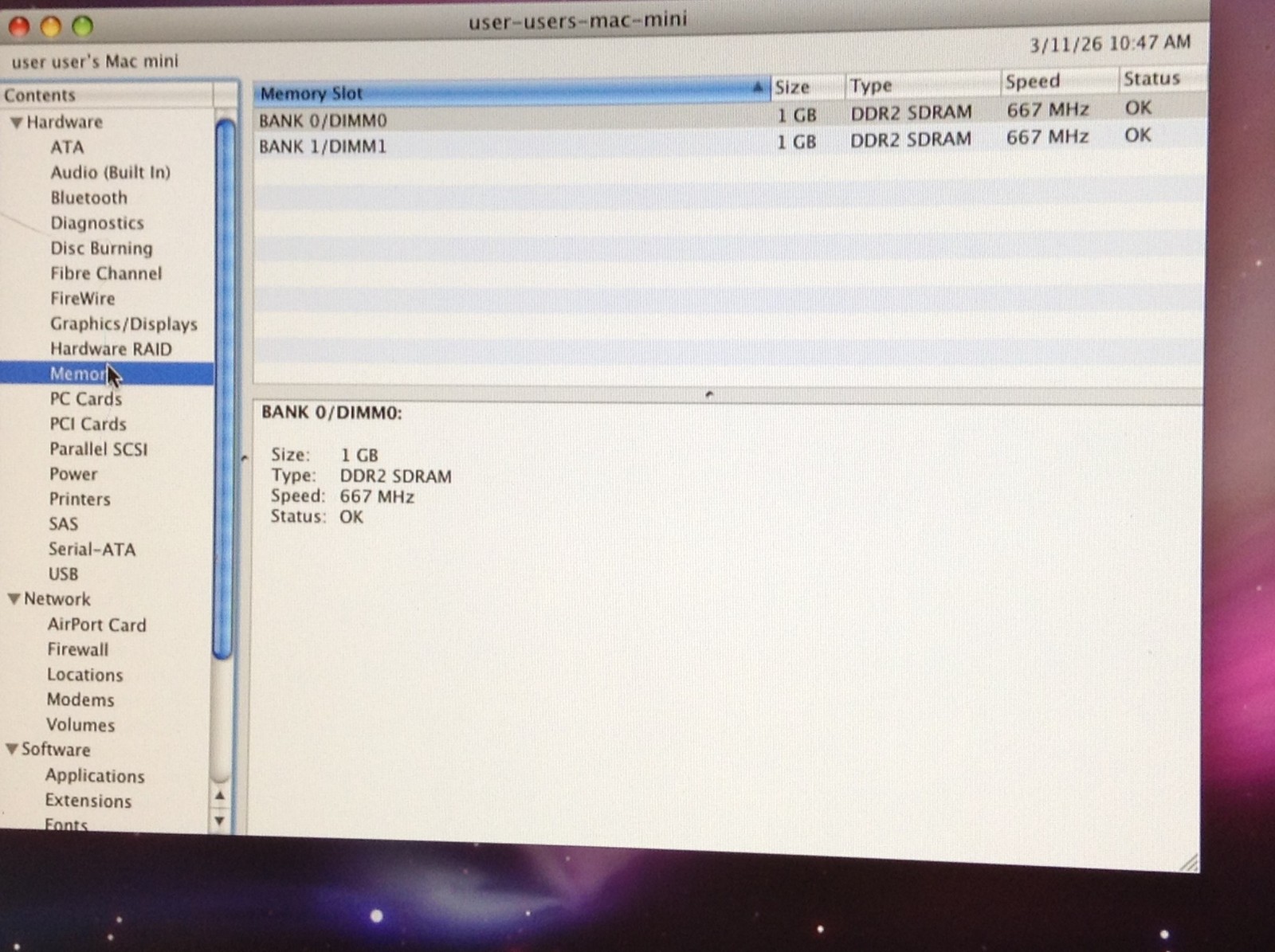Click the user user's Mac mini label
1275x952 pixels.
(95, 61)
